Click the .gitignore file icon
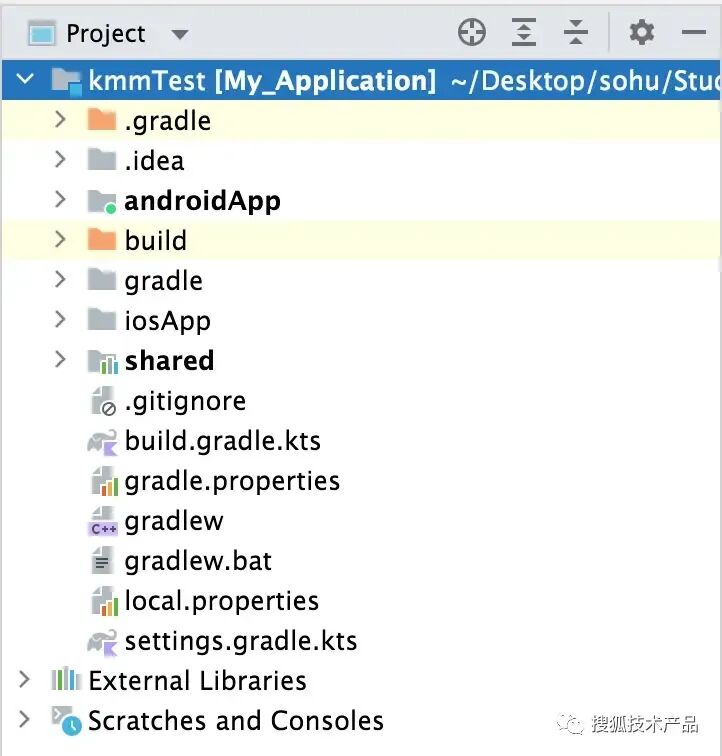 coord(103,401)
